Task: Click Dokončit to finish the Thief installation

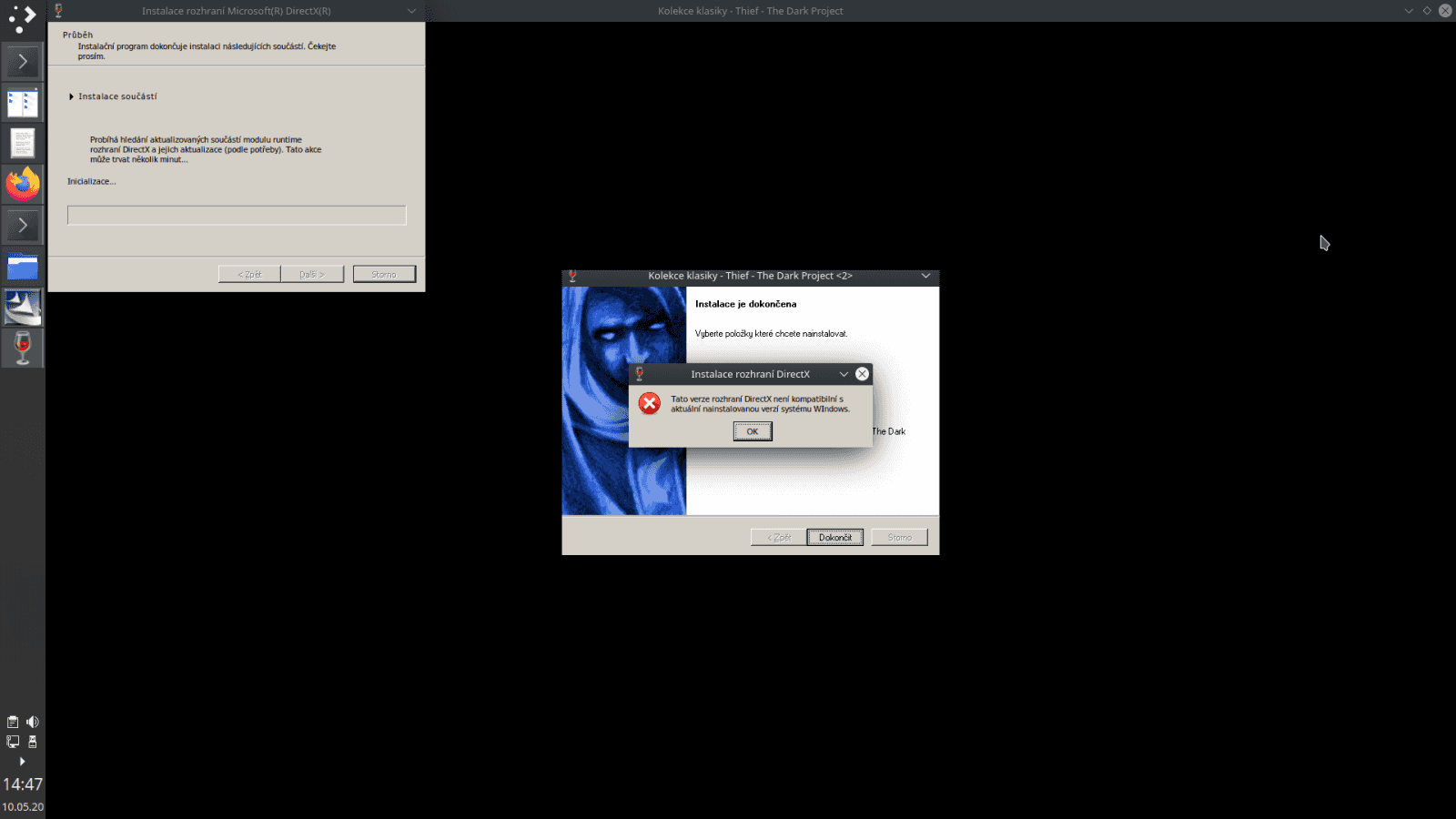Action: click(834, 537)
